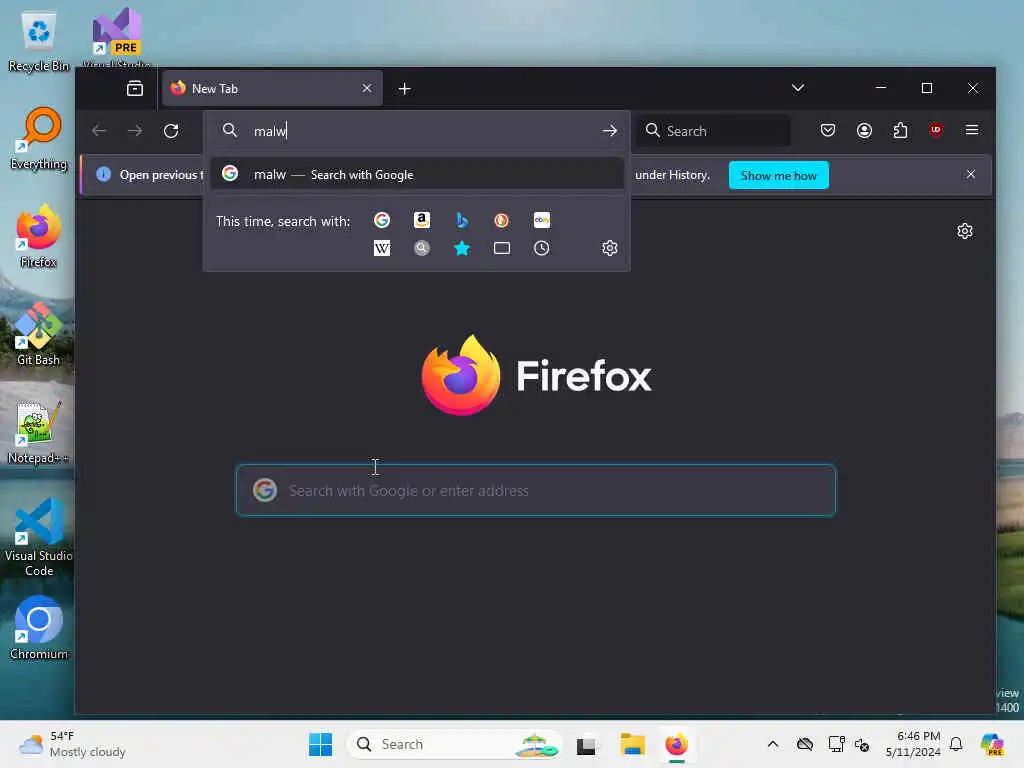Select the New Tab tab
Image resolution: width=1024 pixels, height=768 pixels.
[272, 88]
